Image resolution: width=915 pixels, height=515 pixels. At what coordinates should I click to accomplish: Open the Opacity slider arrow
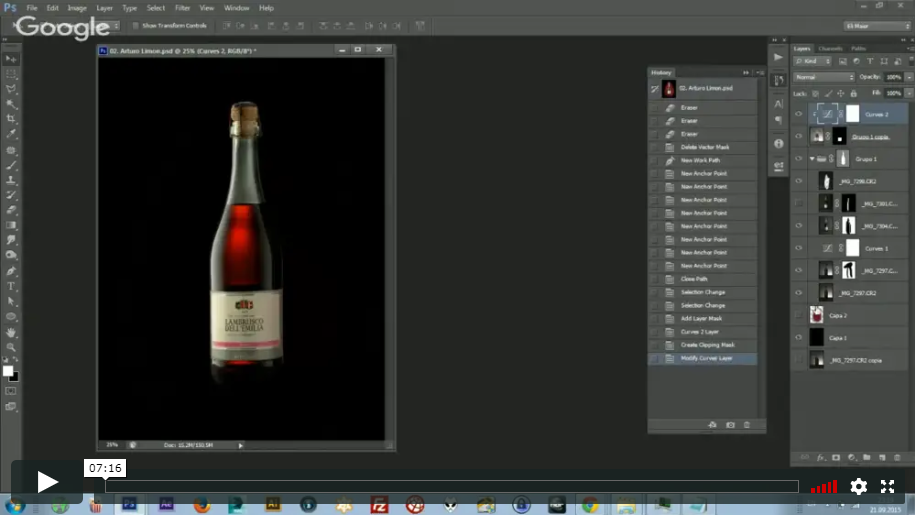coord(909,77)
